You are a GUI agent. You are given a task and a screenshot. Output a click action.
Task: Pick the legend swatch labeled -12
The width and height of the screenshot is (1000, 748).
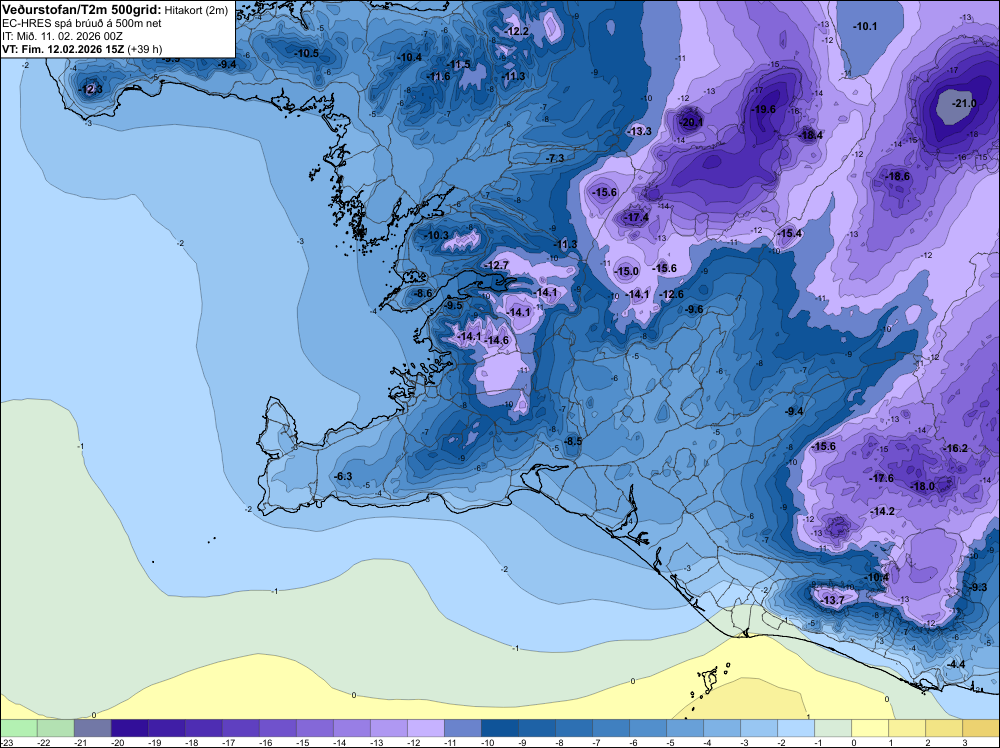pyautogui.click(x=425, y=728)
